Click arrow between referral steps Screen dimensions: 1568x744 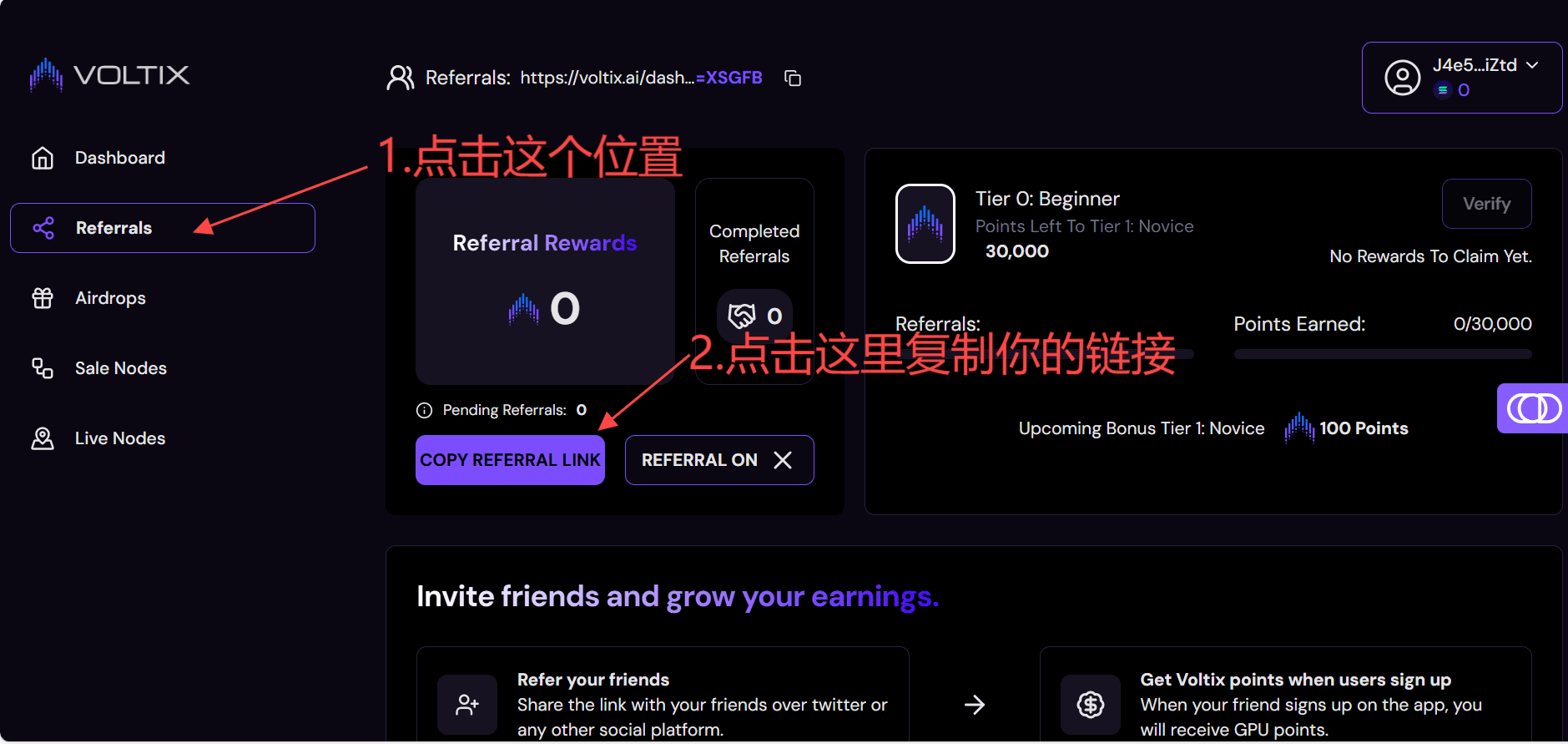tap(974, 705)
